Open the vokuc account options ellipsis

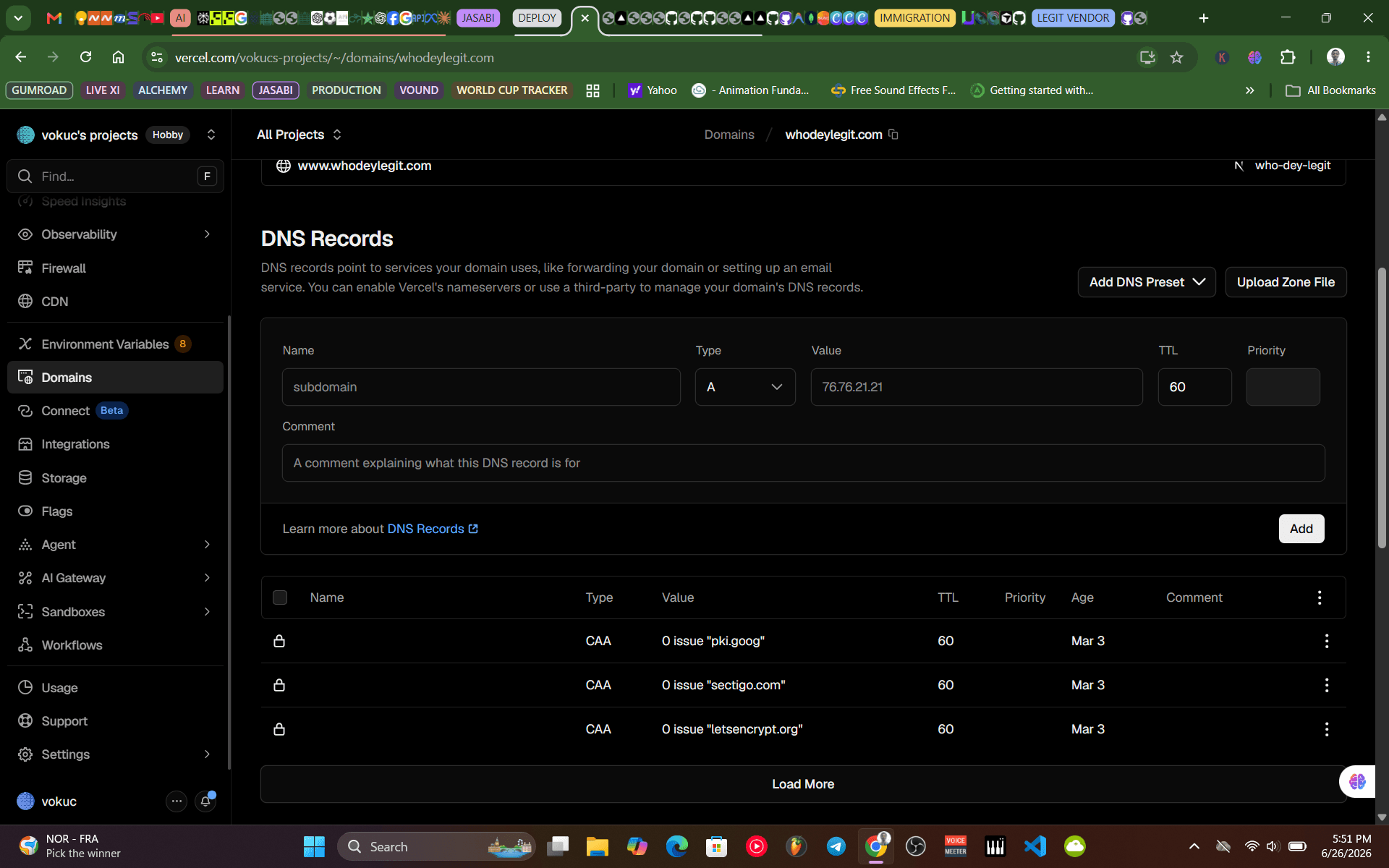[x=177, y=801]
